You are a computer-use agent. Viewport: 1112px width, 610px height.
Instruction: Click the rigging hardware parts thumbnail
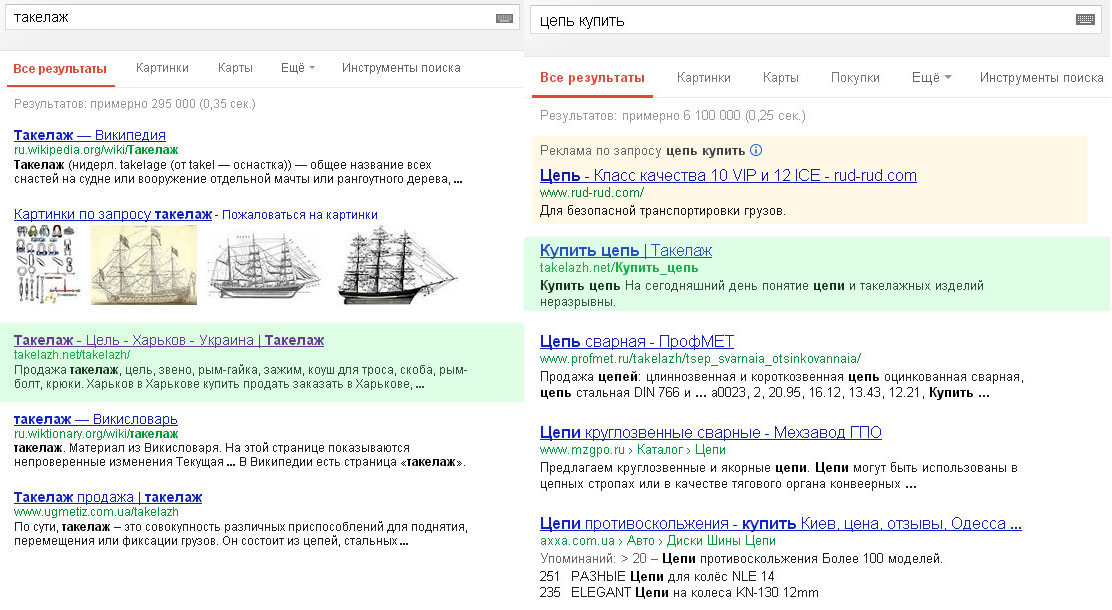[x=47, y=265]
